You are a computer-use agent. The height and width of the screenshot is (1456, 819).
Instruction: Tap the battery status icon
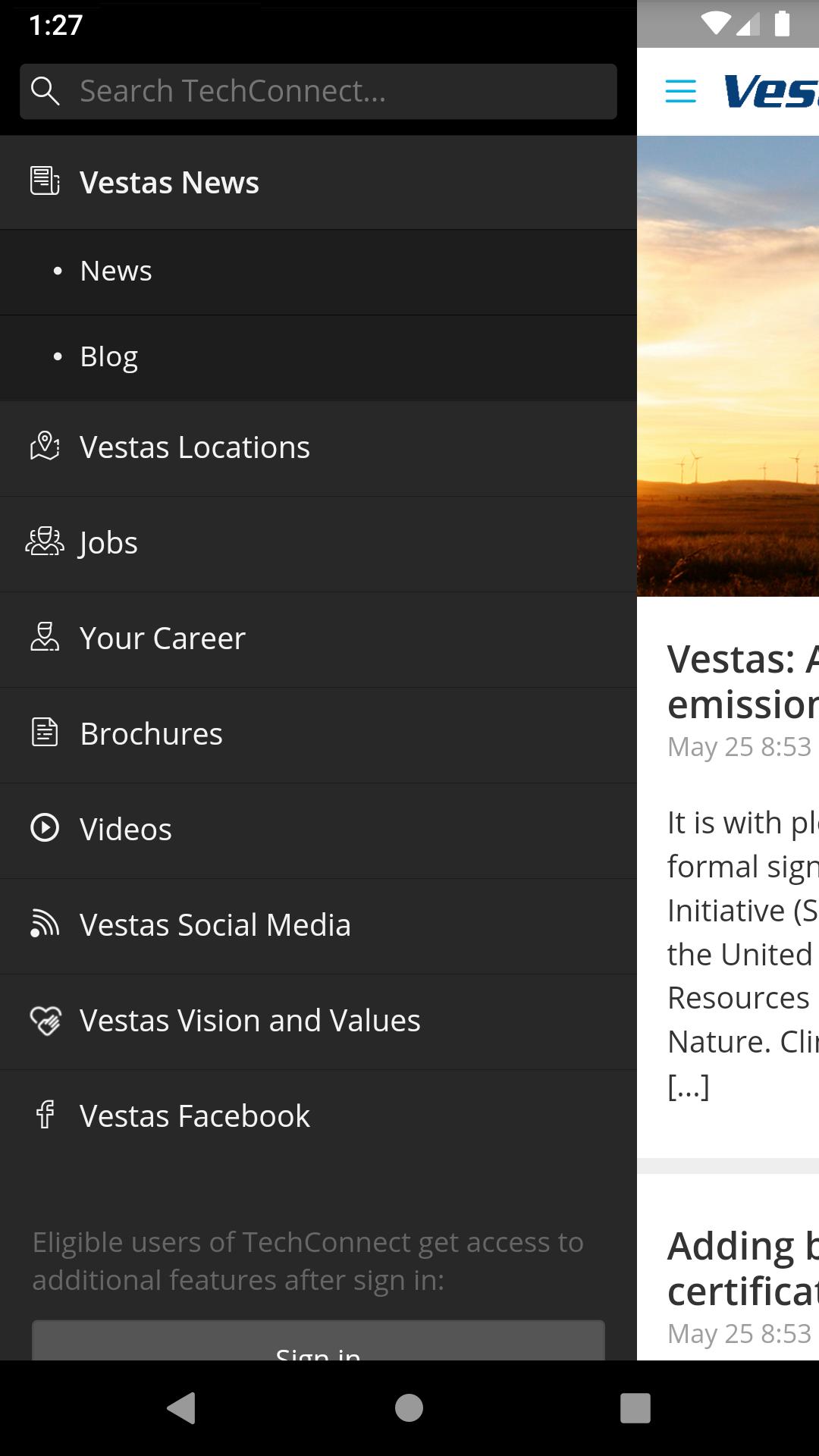[x=783, y=24]
